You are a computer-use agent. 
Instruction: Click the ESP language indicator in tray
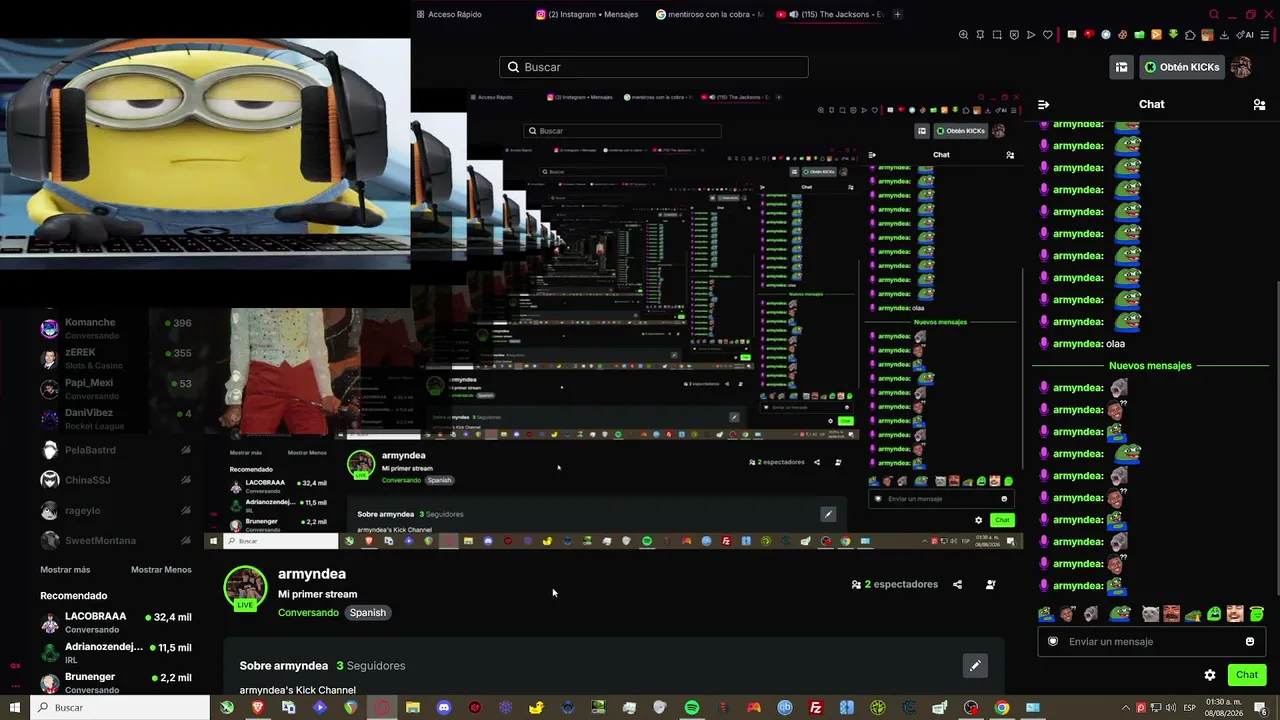tap(1190, 708)
